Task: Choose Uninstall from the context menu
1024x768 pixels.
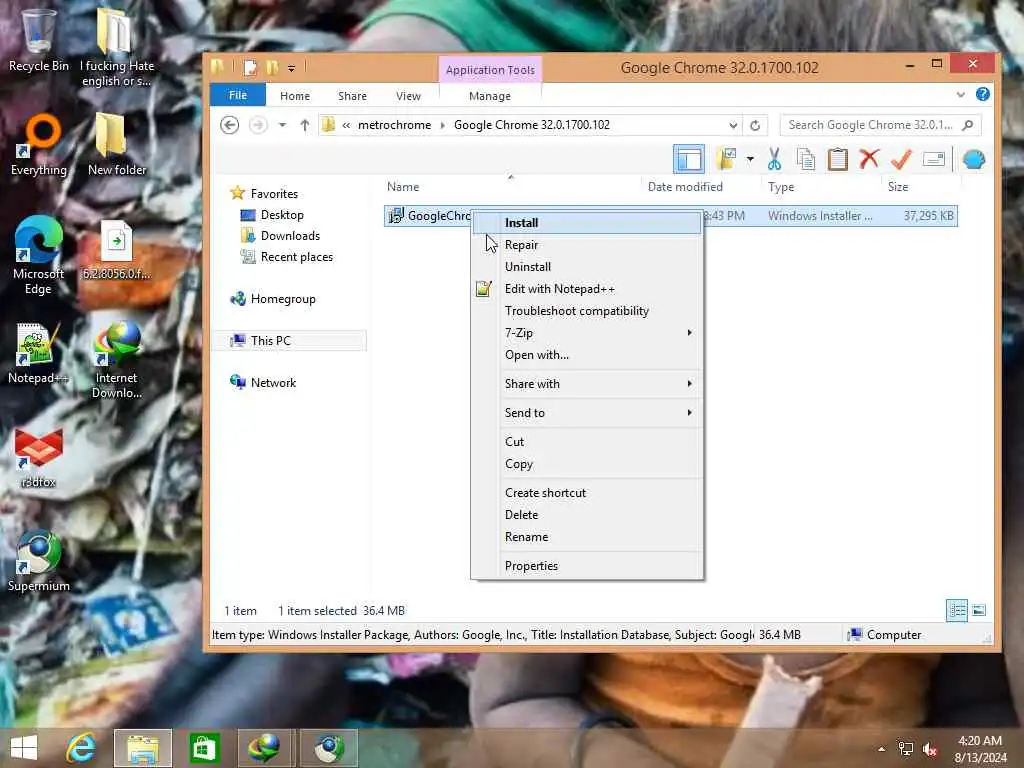Action: click(x=587, y=266)
